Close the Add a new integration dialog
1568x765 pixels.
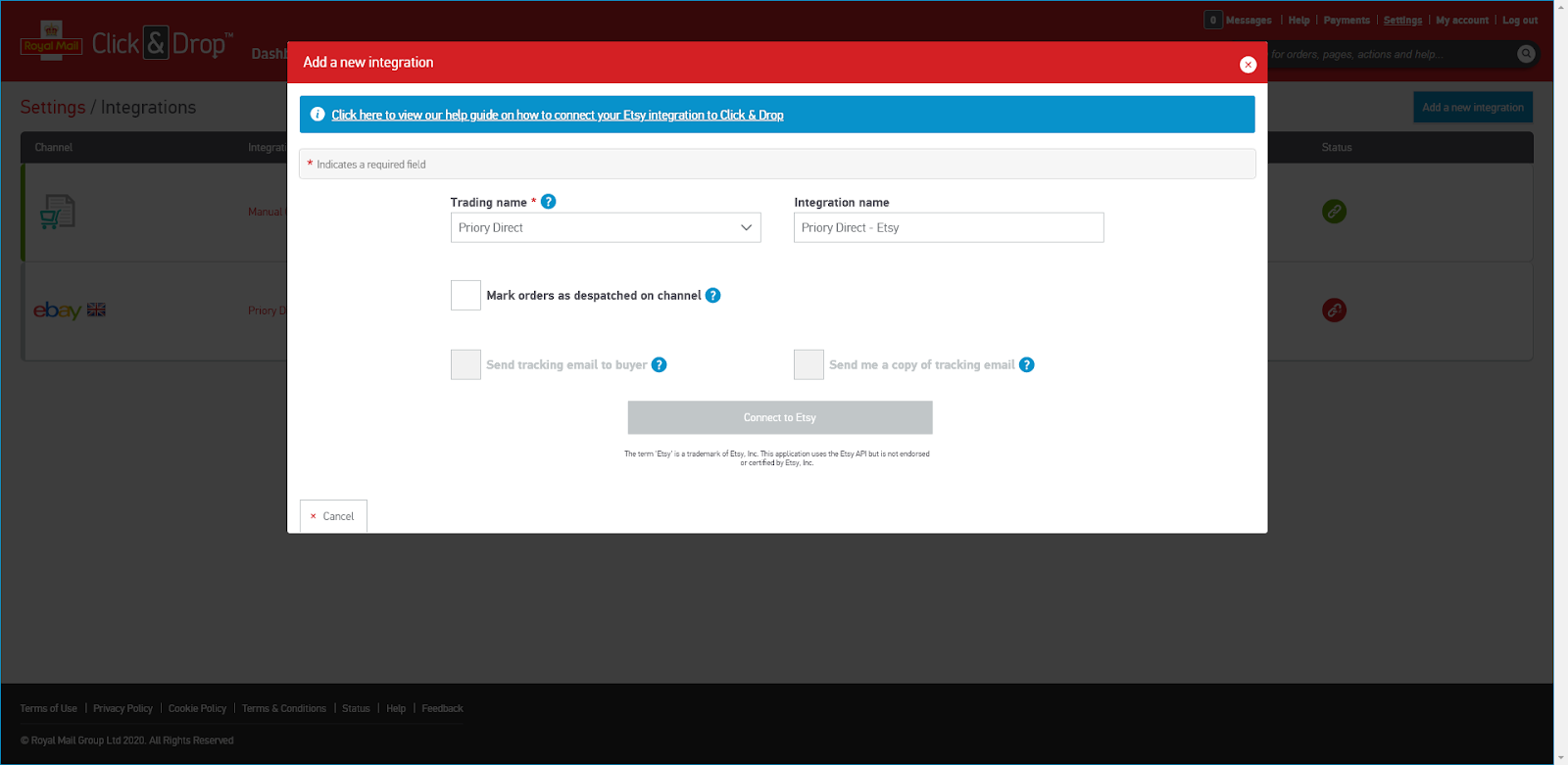[1248, 65]
